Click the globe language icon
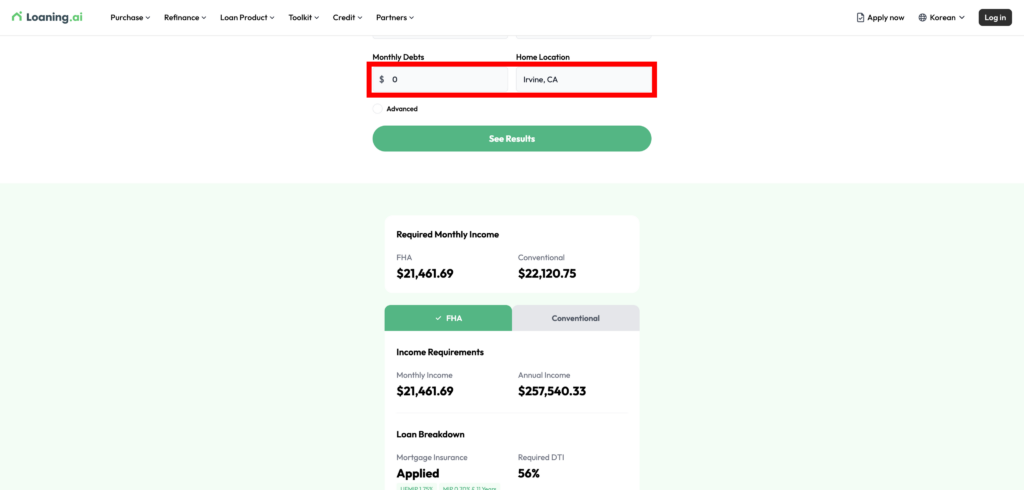 922,18
